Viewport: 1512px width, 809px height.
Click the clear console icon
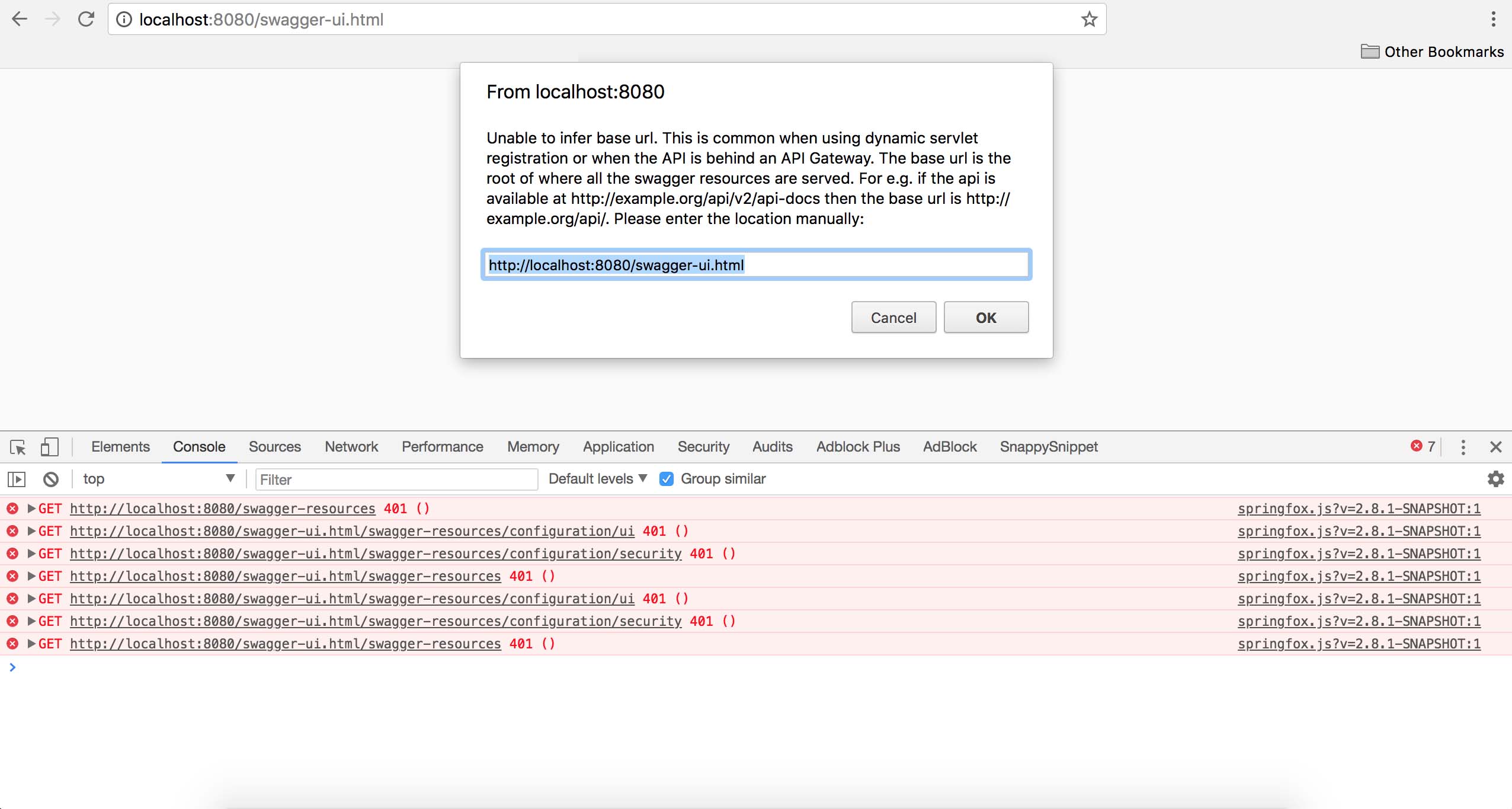52,479
